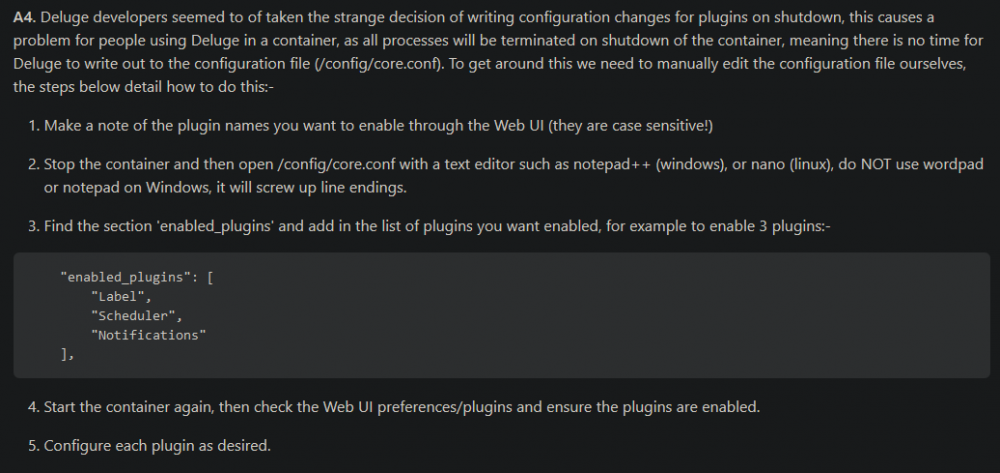1000x473 pixels.
Task: Select the "Label" entry in code block
Action: coord(122,296)
